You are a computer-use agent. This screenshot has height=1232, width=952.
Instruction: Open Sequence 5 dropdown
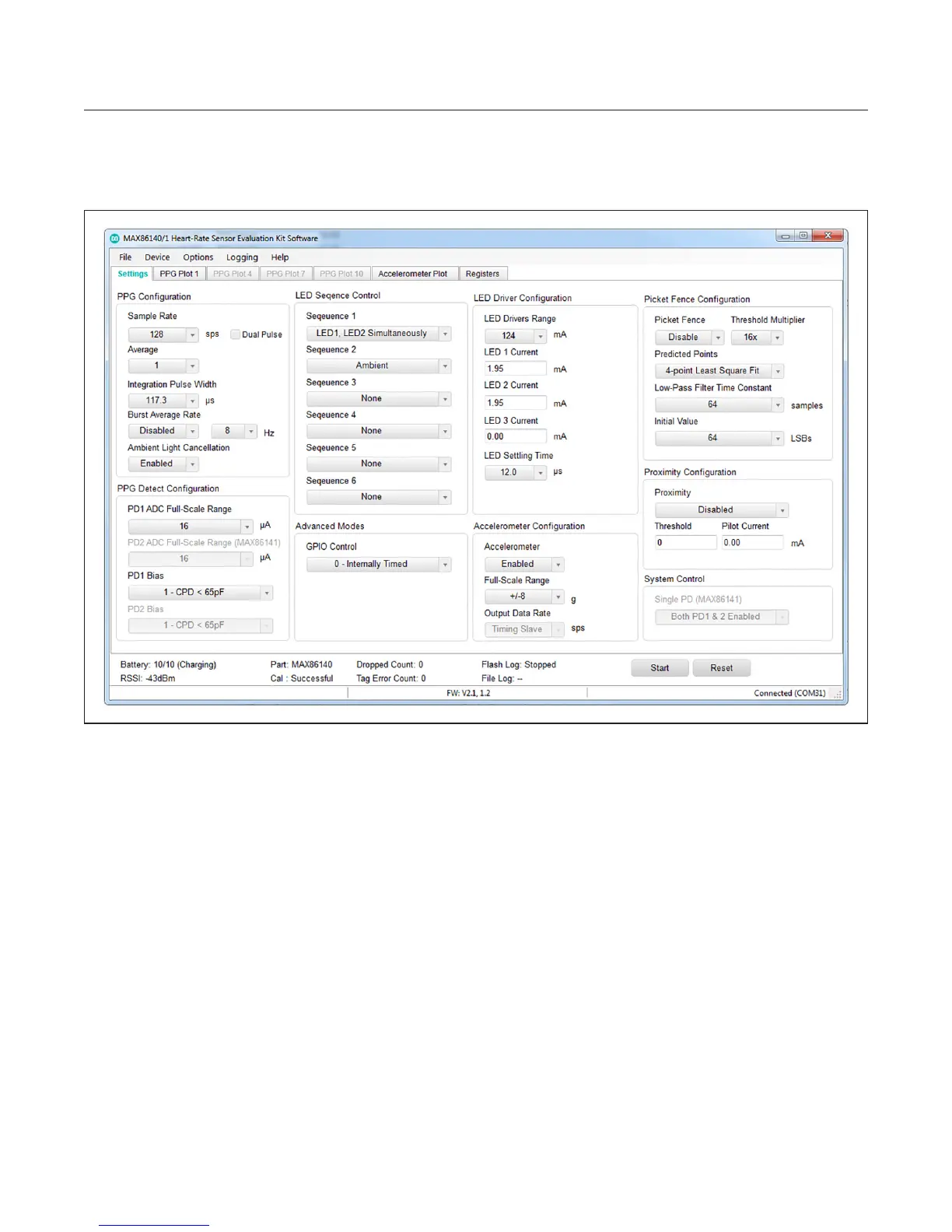(379, 464)
